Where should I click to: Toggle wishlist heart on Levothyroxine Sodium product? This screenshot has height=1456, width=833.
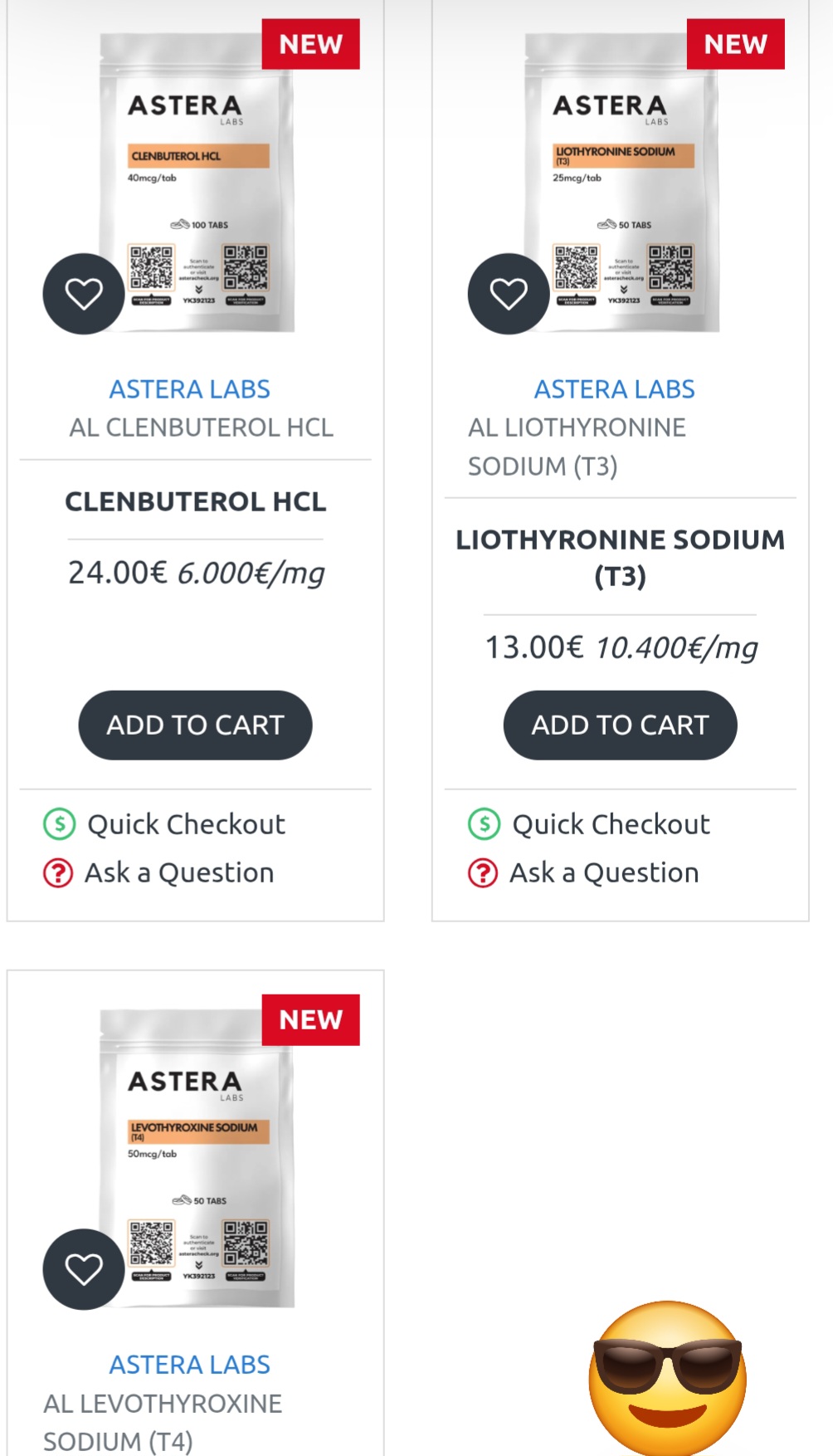(84, 1269)
